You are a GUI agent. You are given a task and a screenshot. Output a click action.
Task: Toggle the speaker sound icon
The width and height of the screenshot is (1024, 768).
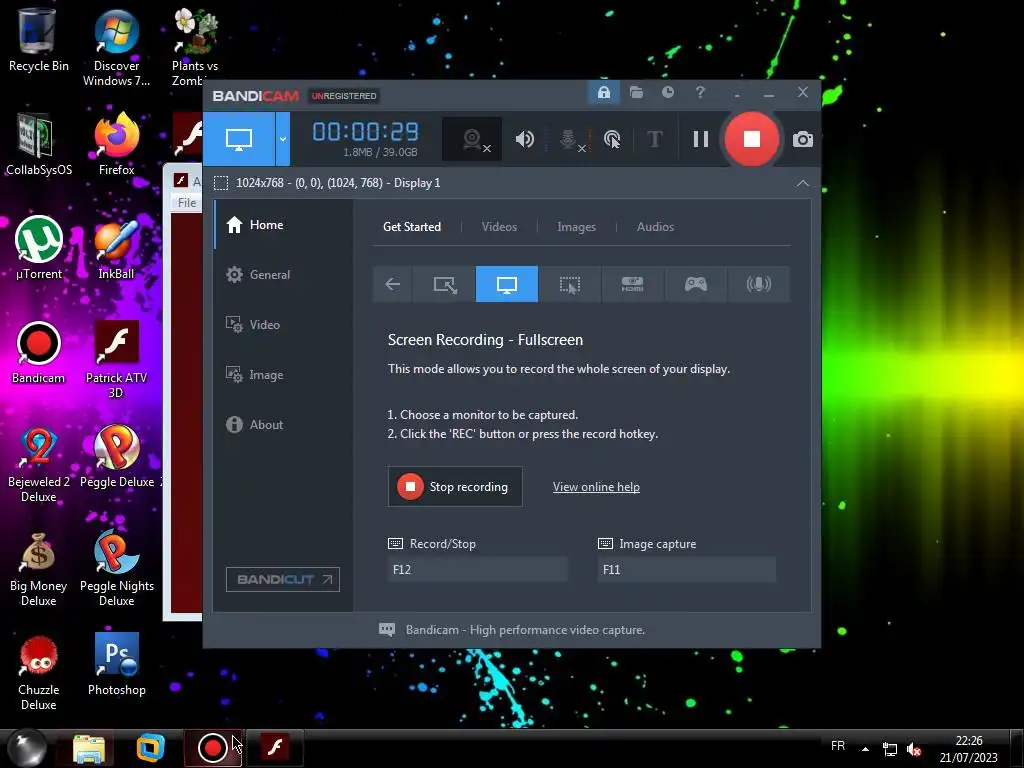(524, 139)
